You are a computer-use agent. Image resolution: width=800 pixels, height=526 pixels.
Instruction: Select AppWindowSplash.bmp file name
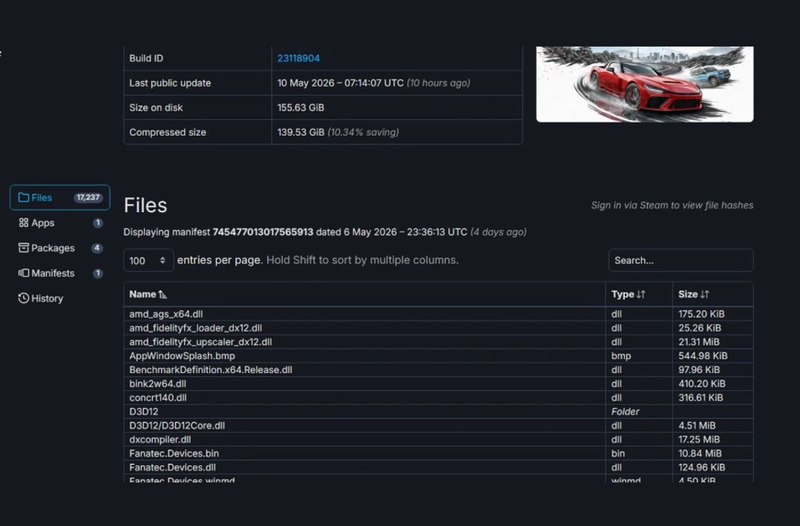click(182, 356)
